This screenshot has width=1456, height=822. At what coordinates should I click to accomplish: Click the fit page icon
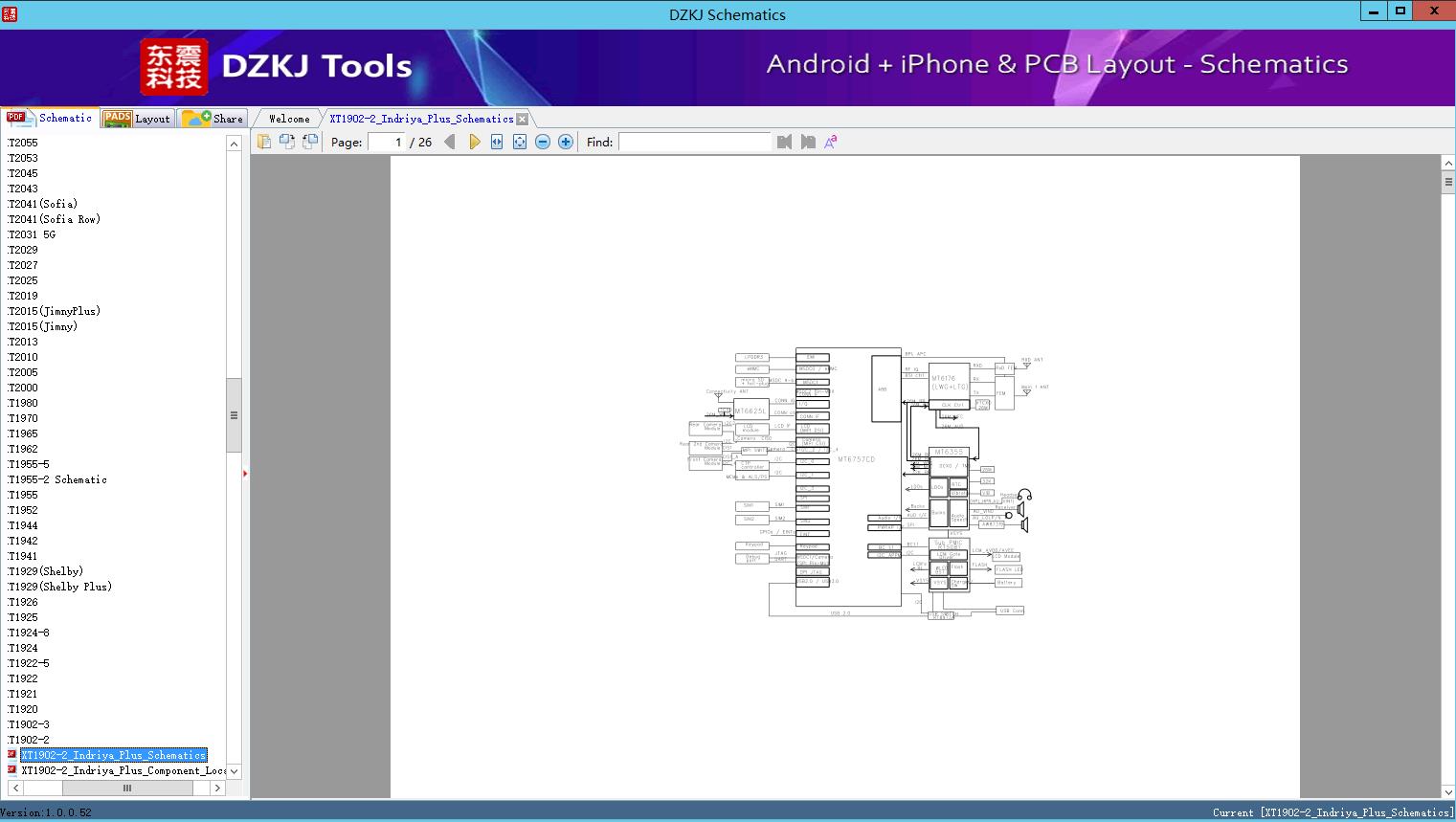[x=520, y=142]
